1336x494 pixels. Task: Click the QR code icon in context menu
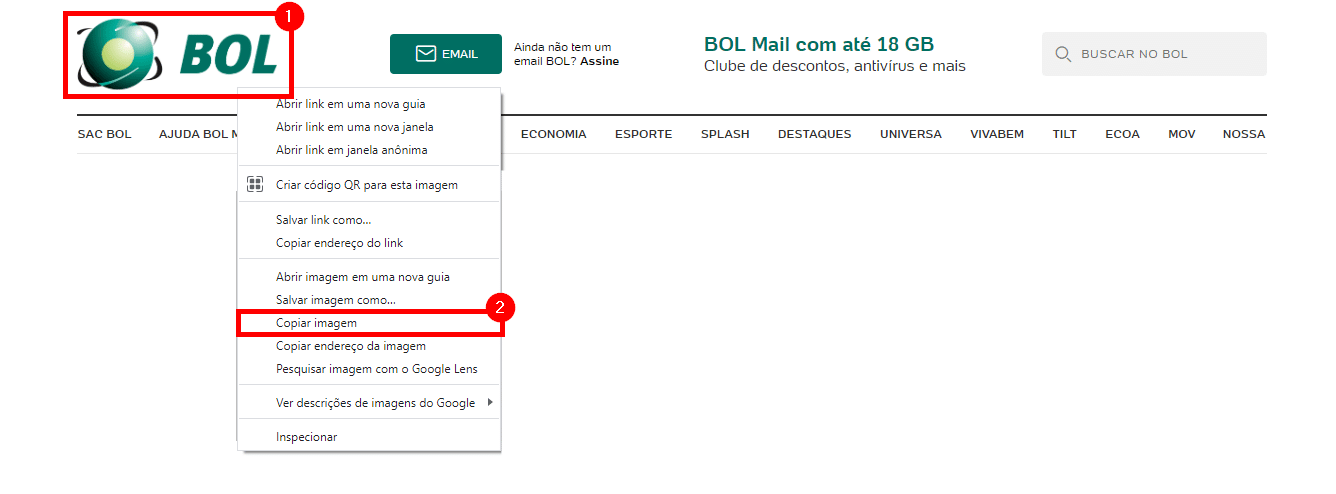(254, 185)
